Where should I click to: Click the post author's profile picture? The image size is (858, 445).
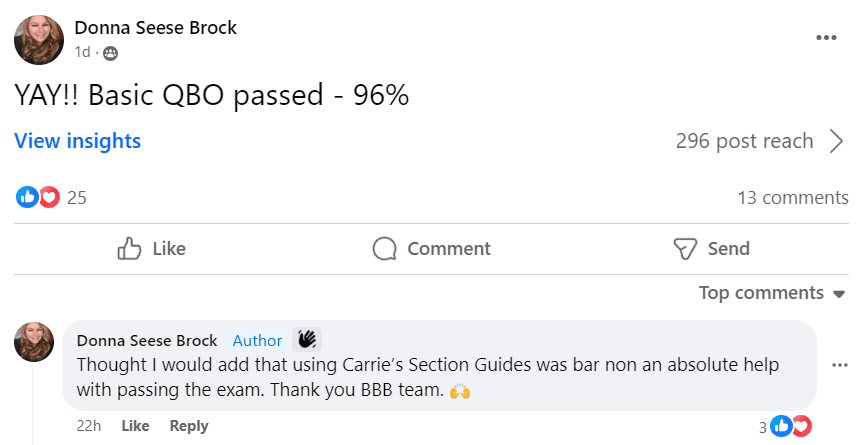pos(39,39)
